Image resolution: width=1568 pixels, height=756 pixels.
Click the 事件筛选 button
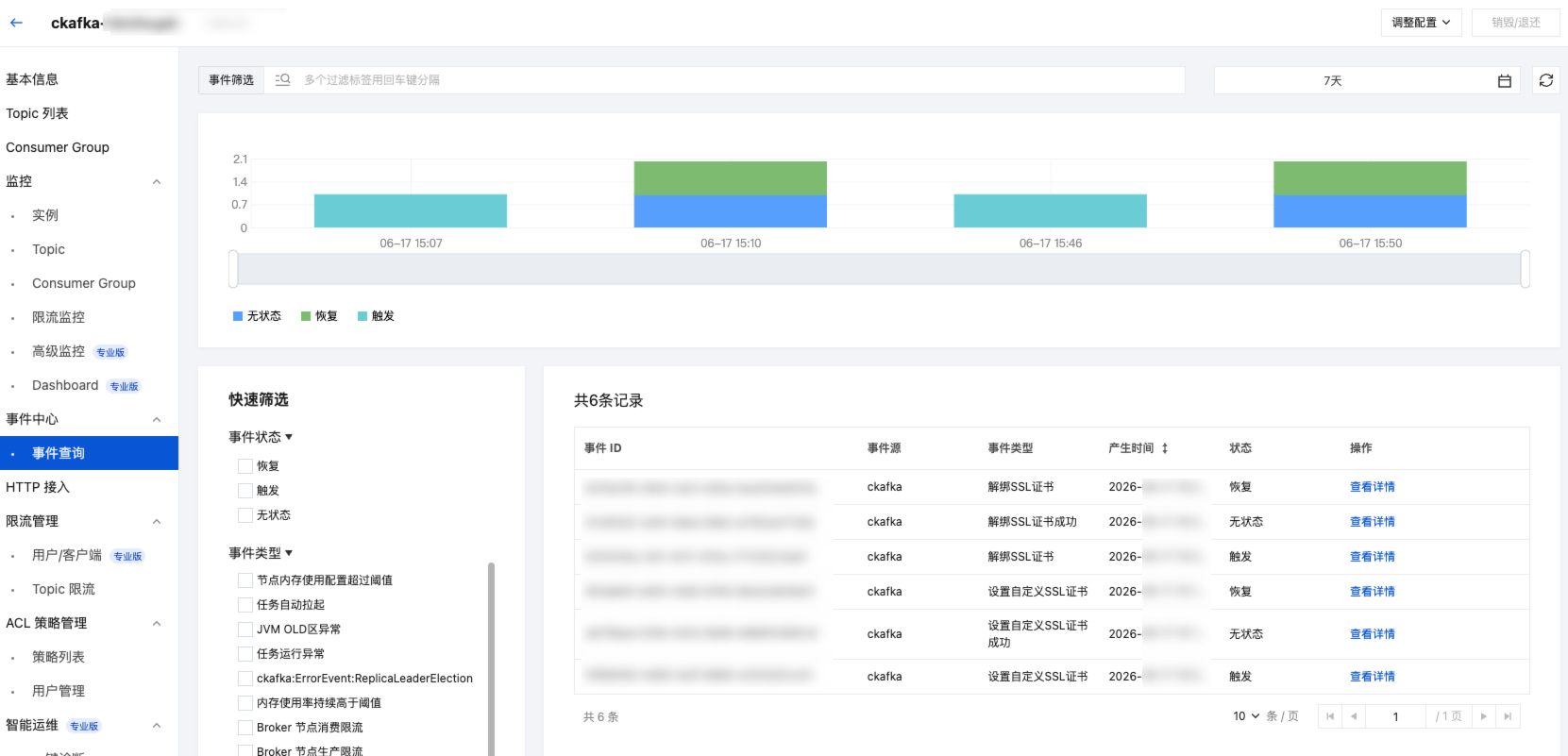tap(231, 80)
